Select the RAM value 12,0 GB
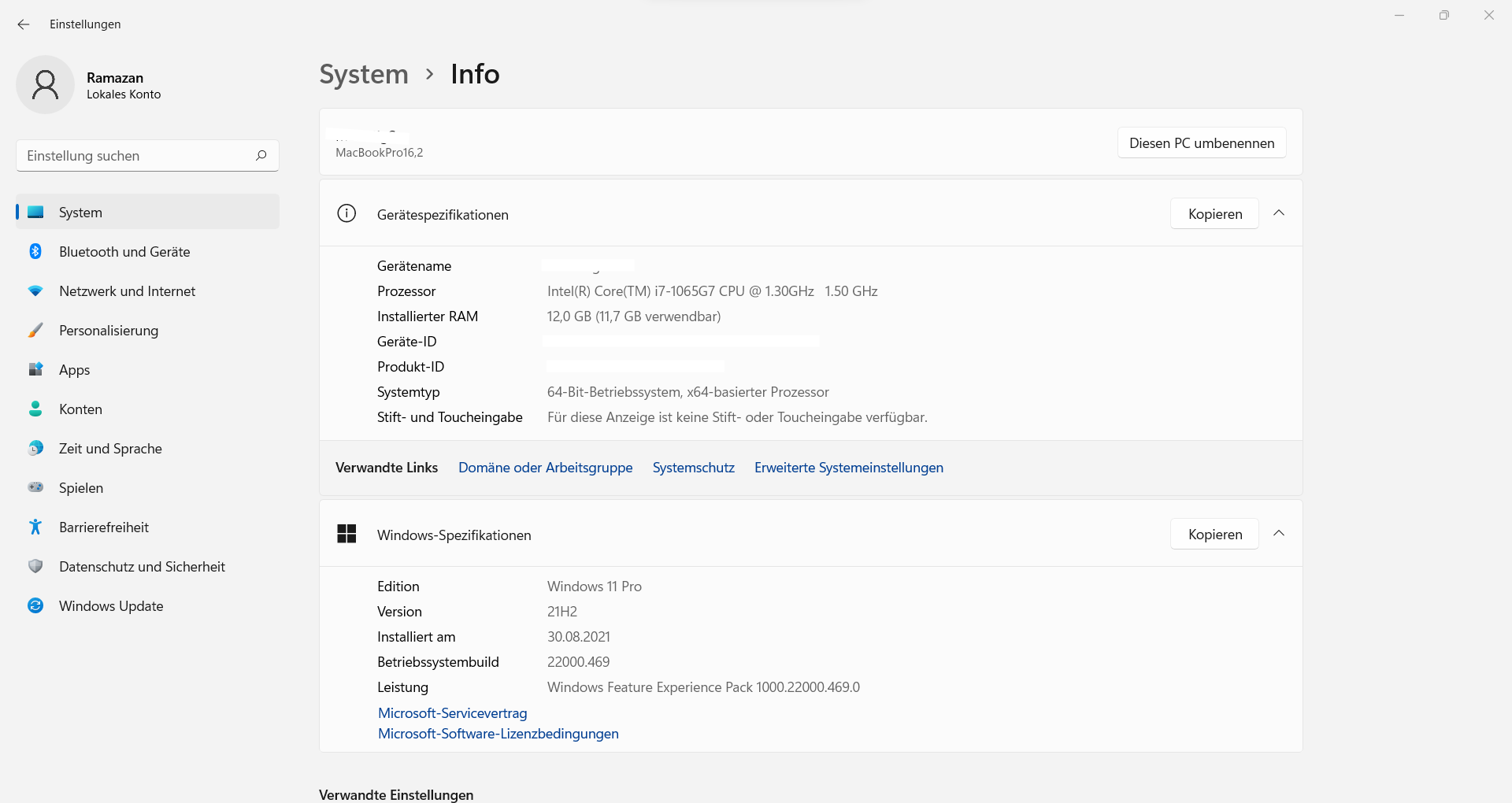This screenshot has width=1512, height=803. [x=634, y=316]
